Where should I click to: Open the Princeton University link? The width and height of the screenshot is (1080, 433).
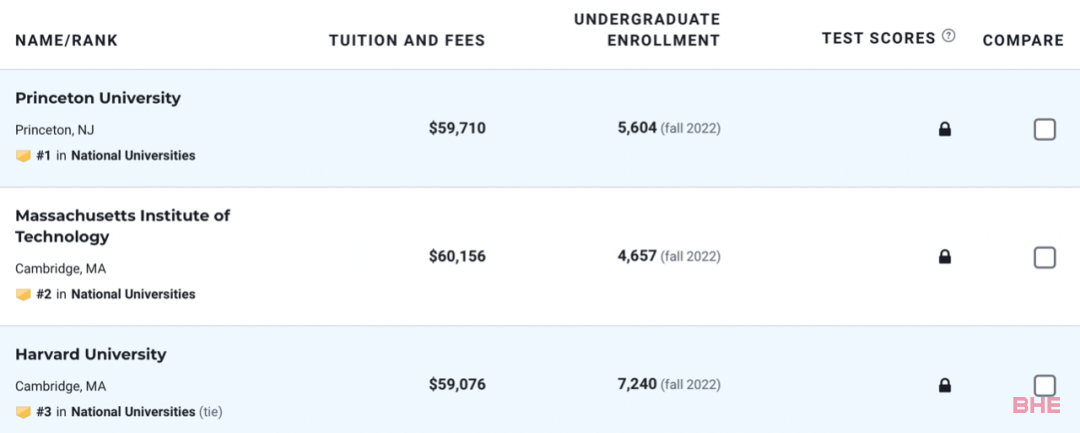[98, 98]
